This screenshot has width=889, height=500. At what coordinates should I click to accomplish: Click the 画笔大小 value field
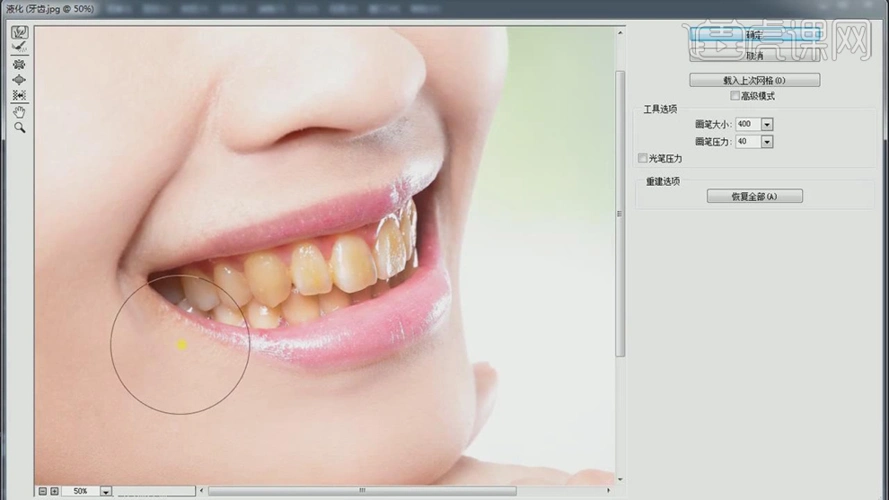747,124
